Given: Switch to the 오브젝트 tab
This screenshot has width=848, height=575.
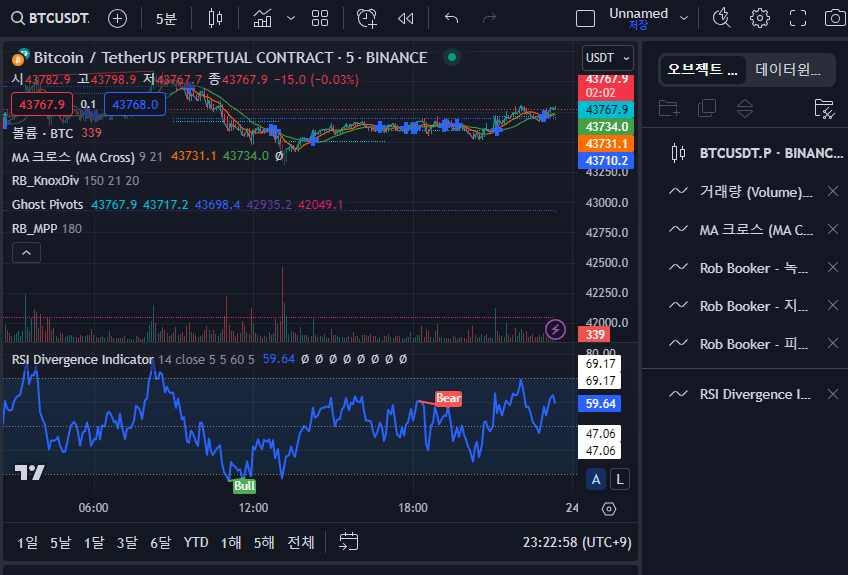Looking at the screenshot, I should 702,69.
